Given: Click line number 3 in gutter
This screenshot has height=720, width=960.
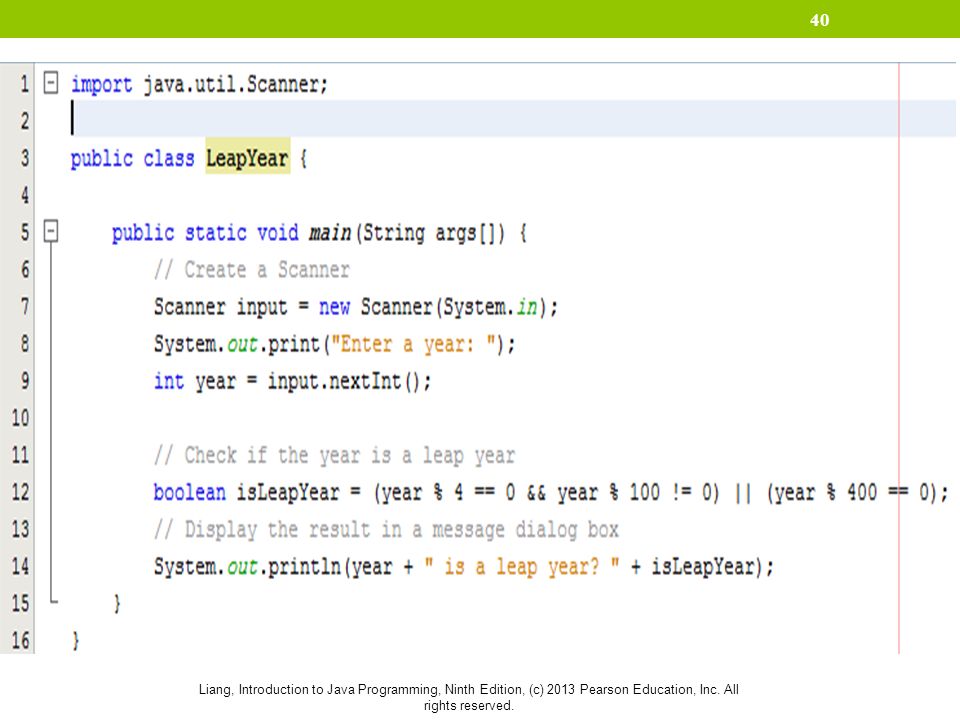Looking at the screenshot, I should click(24, 158).
